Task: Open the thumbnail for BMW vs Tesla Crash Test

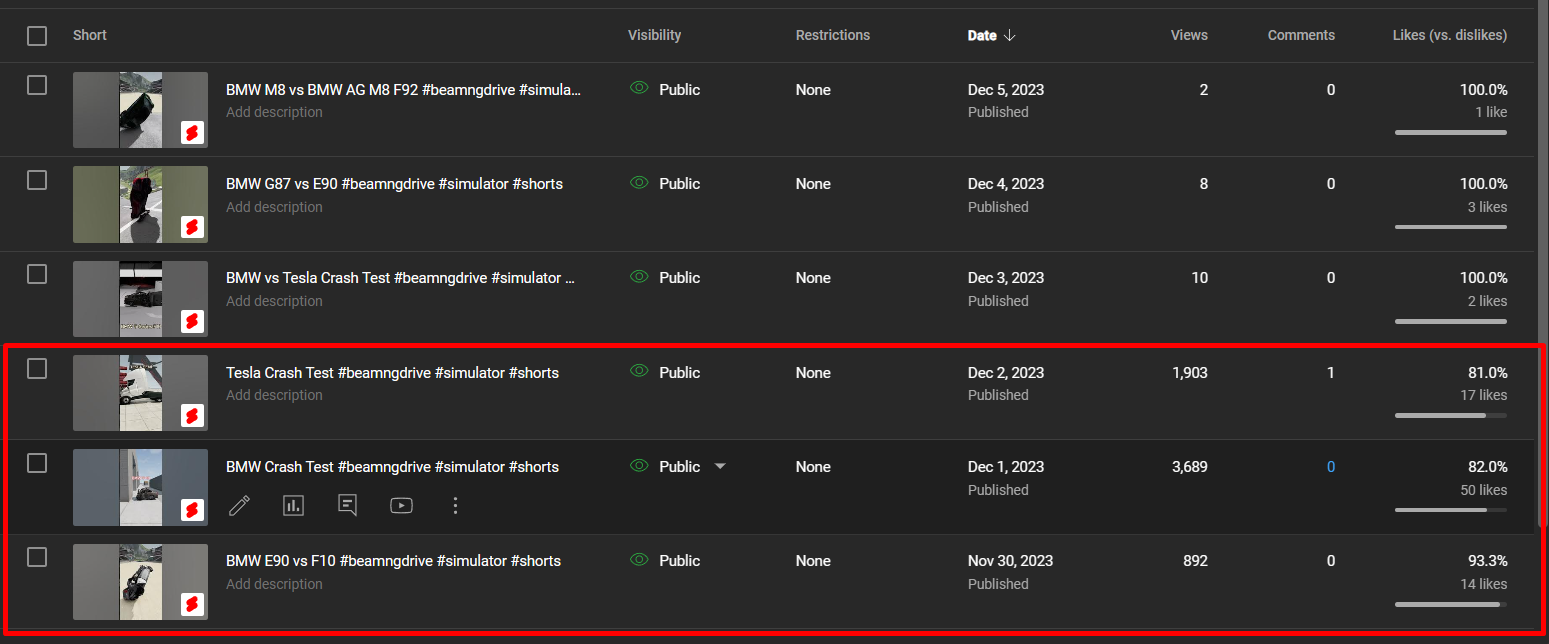Action: [141, 298]
